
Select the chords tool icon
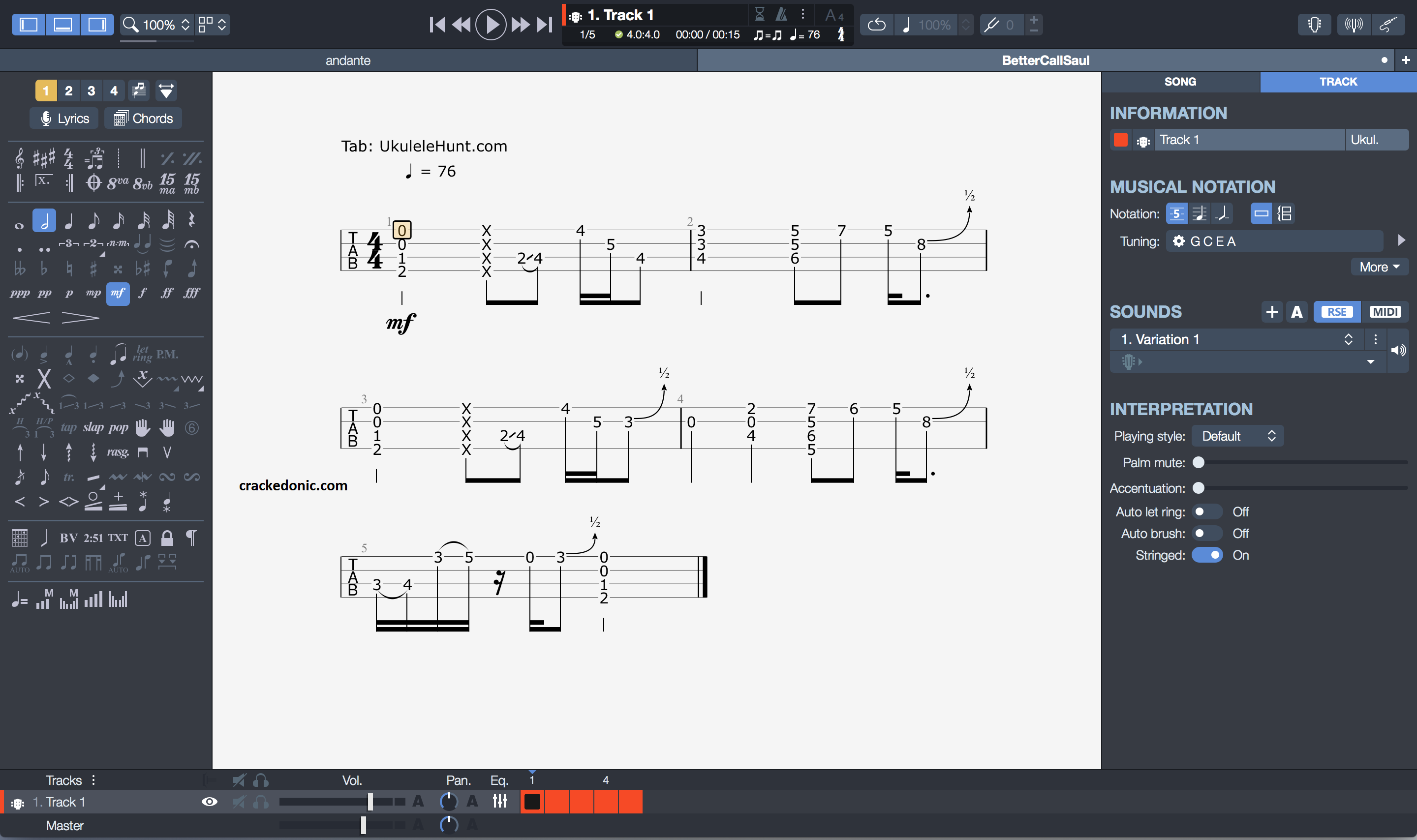(120, 118)
